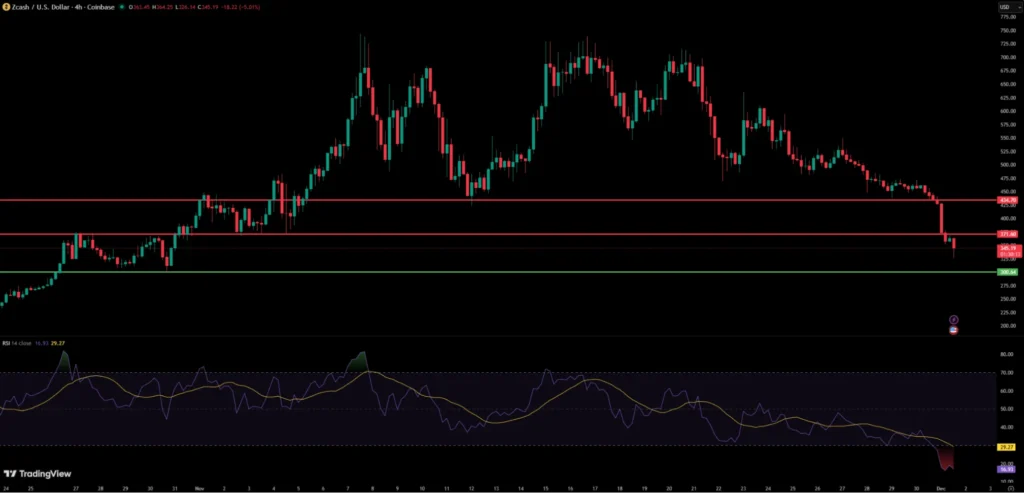Viewport: 1024px width, 493px height.
Task: Click the yellow RSI average value 29.27
Action: pyautogui.click(x=1006, y=447)
